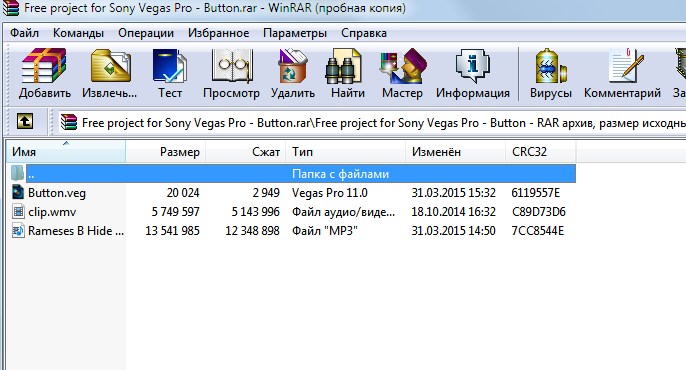Open the Файл menu
The width and height of the screenshot is (686, 370).
click(x=24, y=33)
